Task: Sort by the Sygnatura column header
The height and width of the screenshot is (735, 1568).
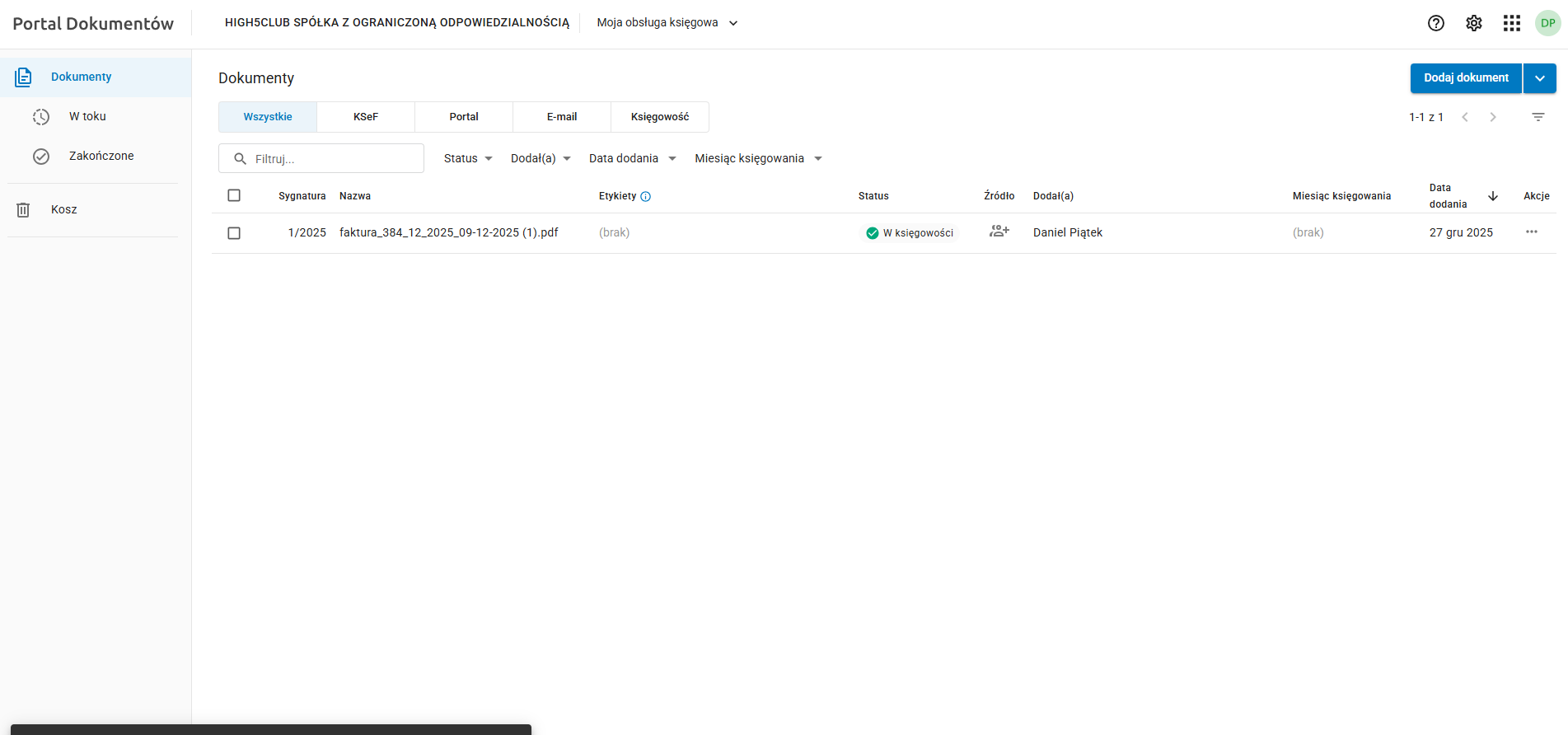Action: 302,196
